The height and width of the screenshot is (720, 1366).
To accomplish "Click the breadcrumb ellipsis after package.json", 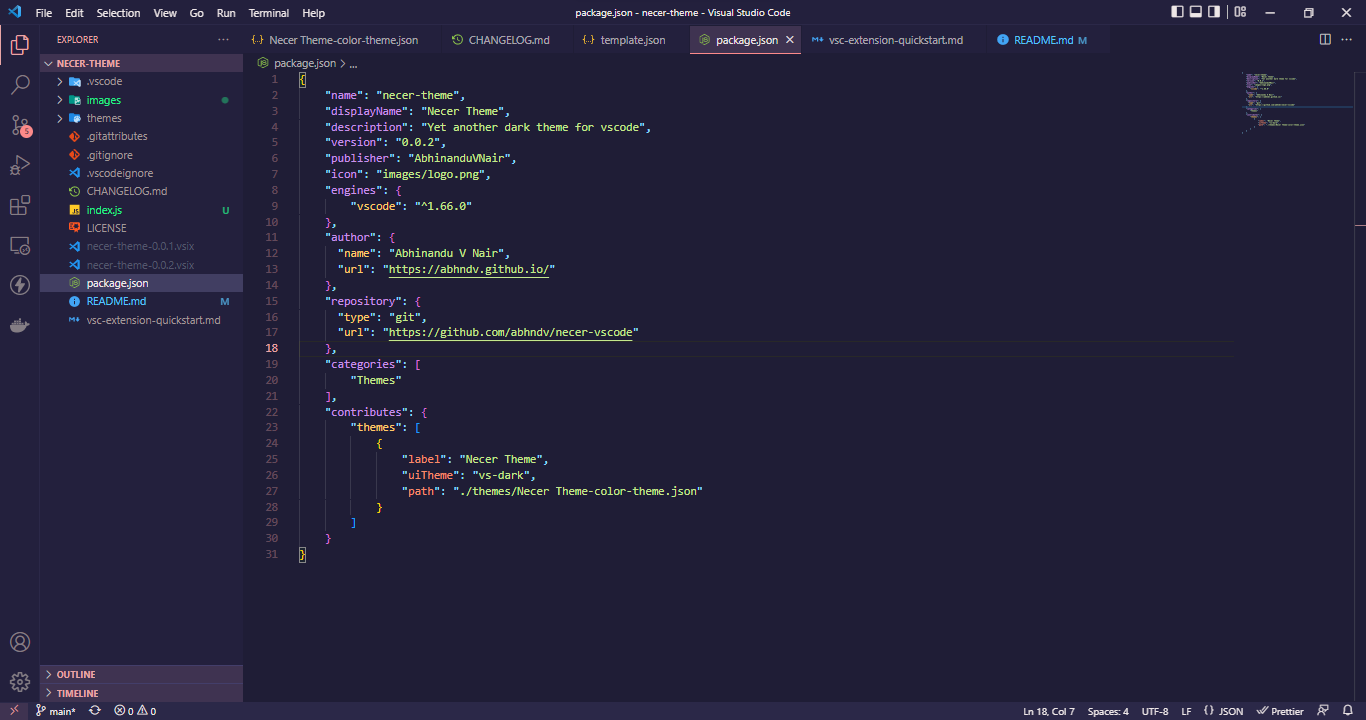I will pos(353,62).
